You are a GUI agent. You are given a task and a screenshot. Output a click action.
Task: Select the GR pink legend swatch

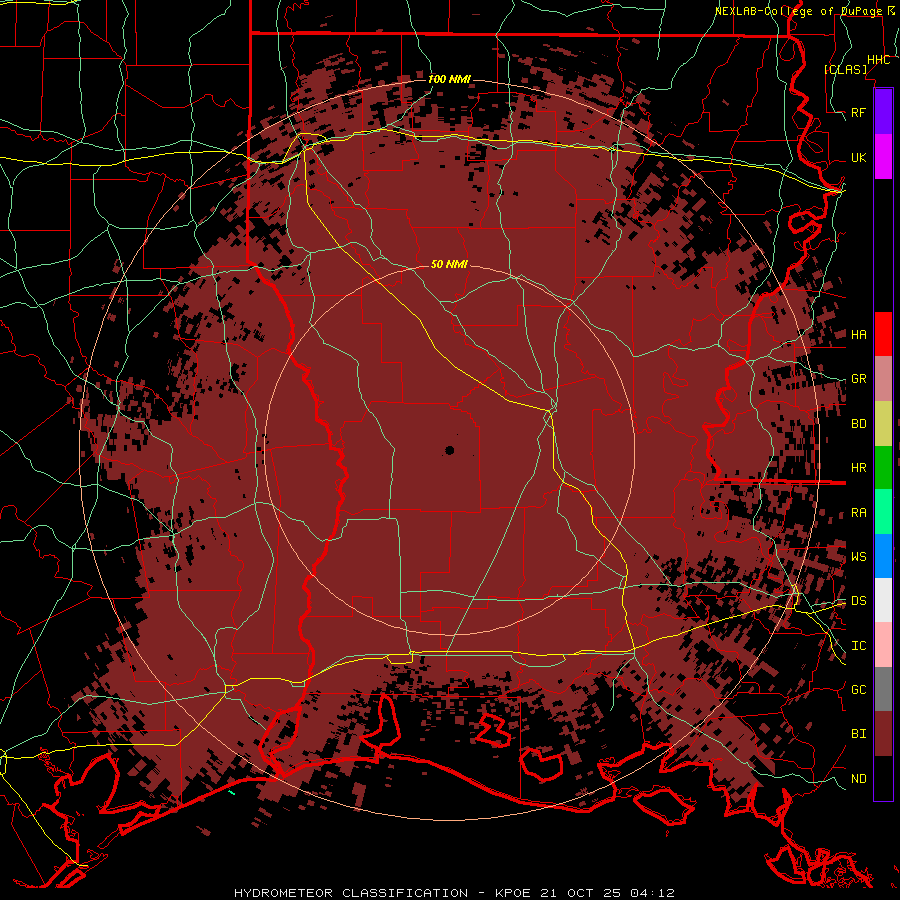pos(883,379)
